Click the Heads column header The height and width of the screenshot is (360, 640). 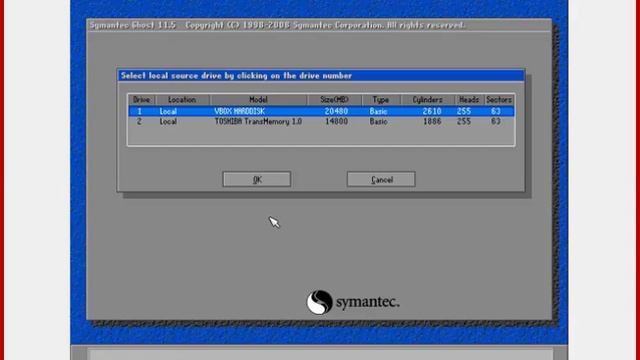click(x=469, y=100)
